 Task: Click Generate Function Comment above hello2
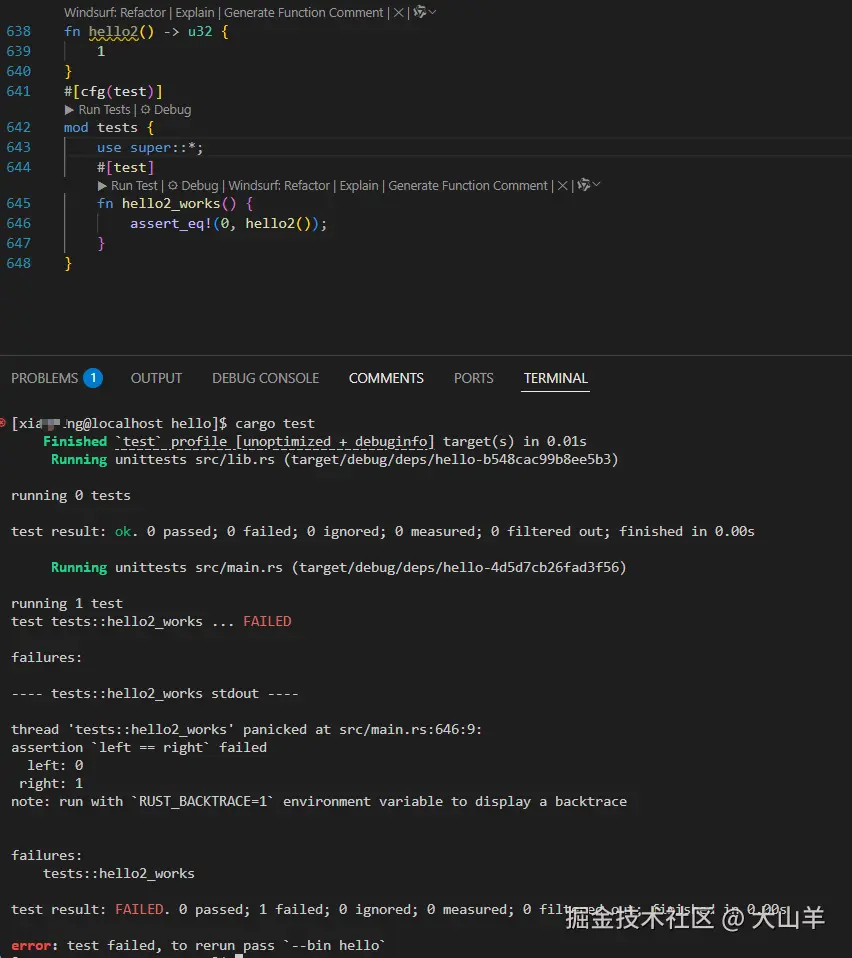point(304,13)
